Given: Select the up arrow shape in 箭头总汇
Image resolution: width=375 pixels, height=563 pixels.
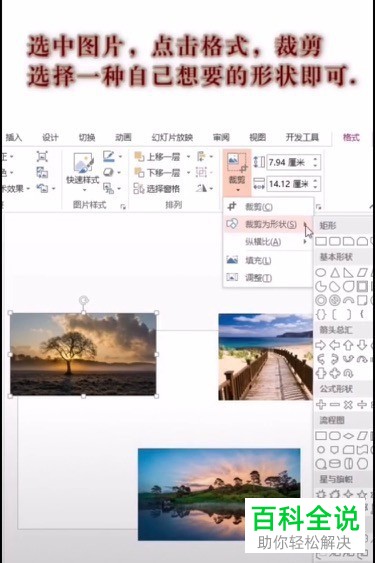Looking at the screenshot, I should coord(348,345).
